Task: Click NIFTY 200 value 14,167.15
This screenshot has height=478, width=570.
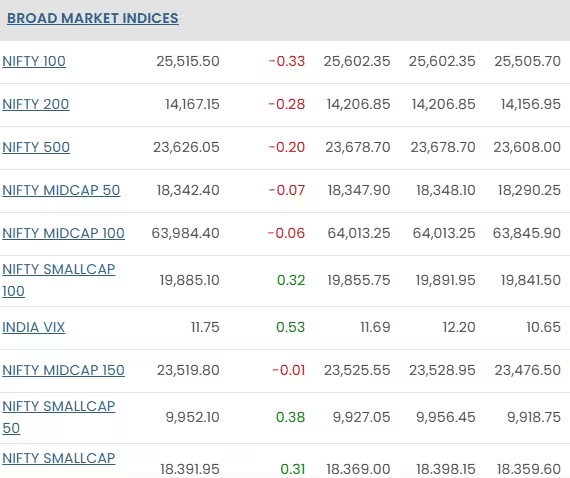Action: (x=192, y=104)
